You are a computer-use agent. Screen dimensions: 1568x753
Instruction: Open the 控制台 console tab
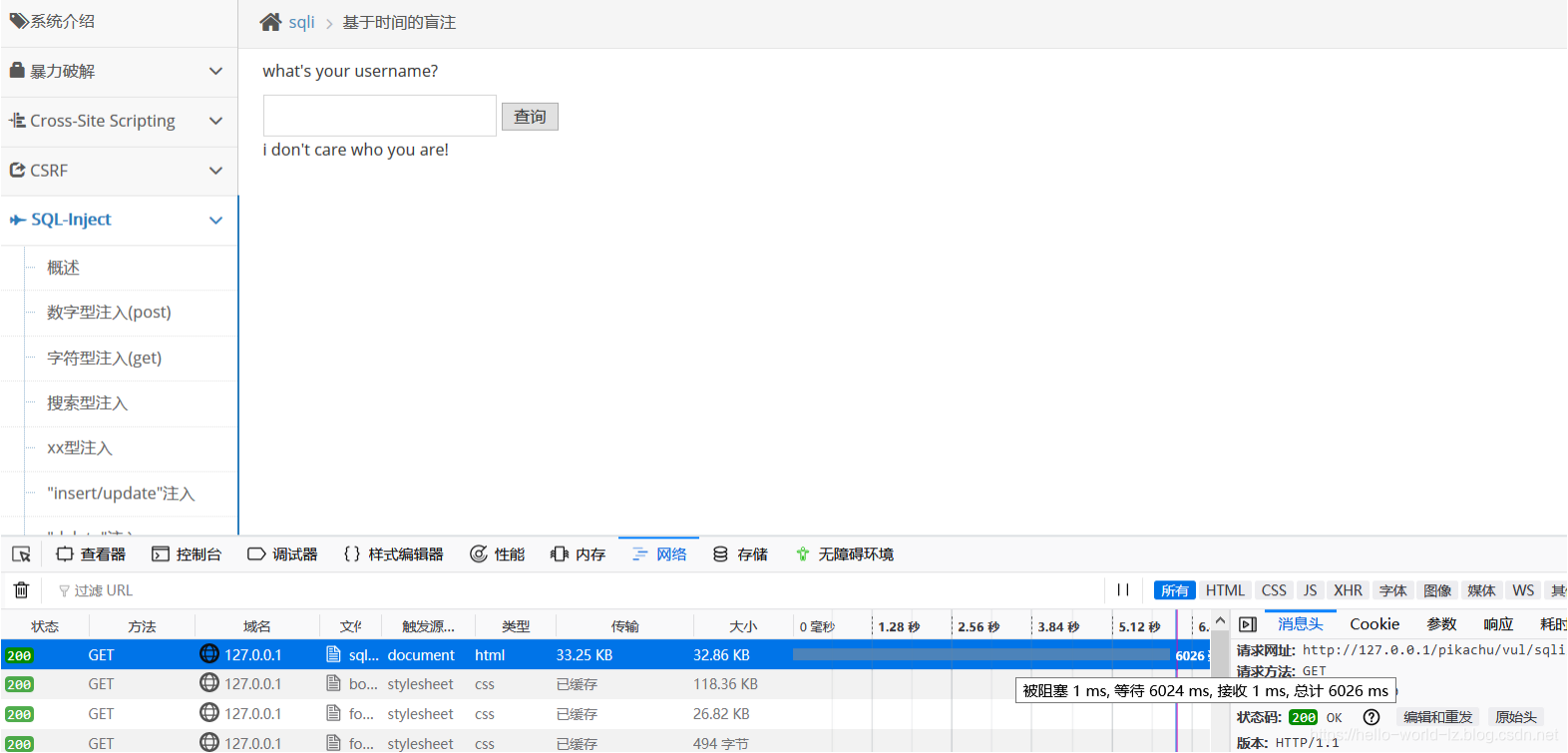point(187,555)
